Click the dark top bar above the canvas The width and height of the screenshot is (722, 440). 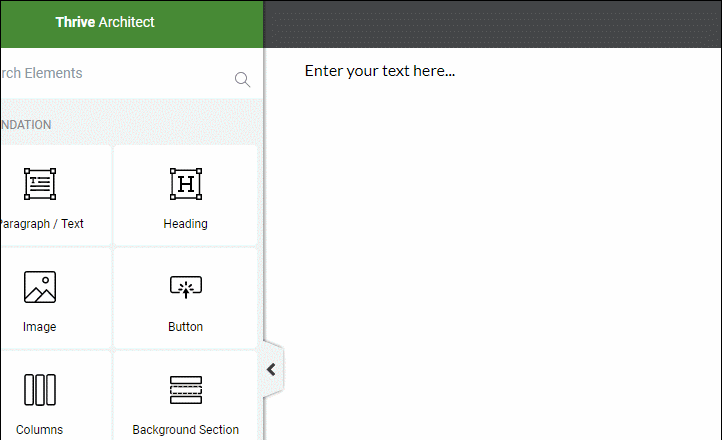492,23
